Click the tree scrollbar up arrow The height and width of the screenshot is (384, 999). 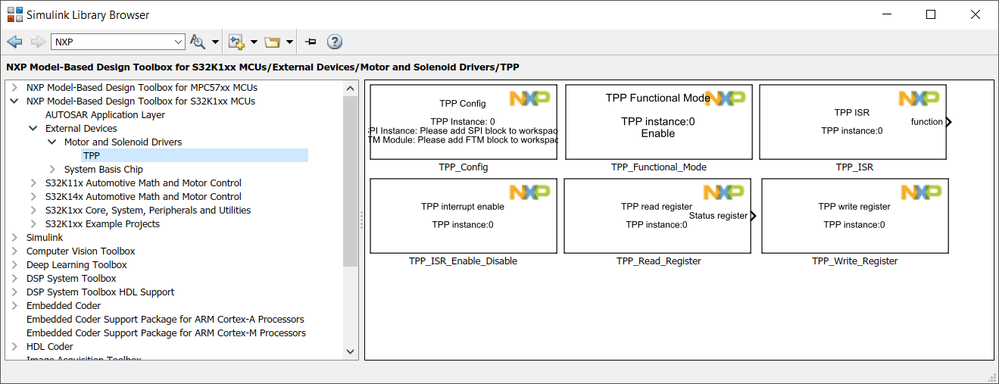point(350,88)
